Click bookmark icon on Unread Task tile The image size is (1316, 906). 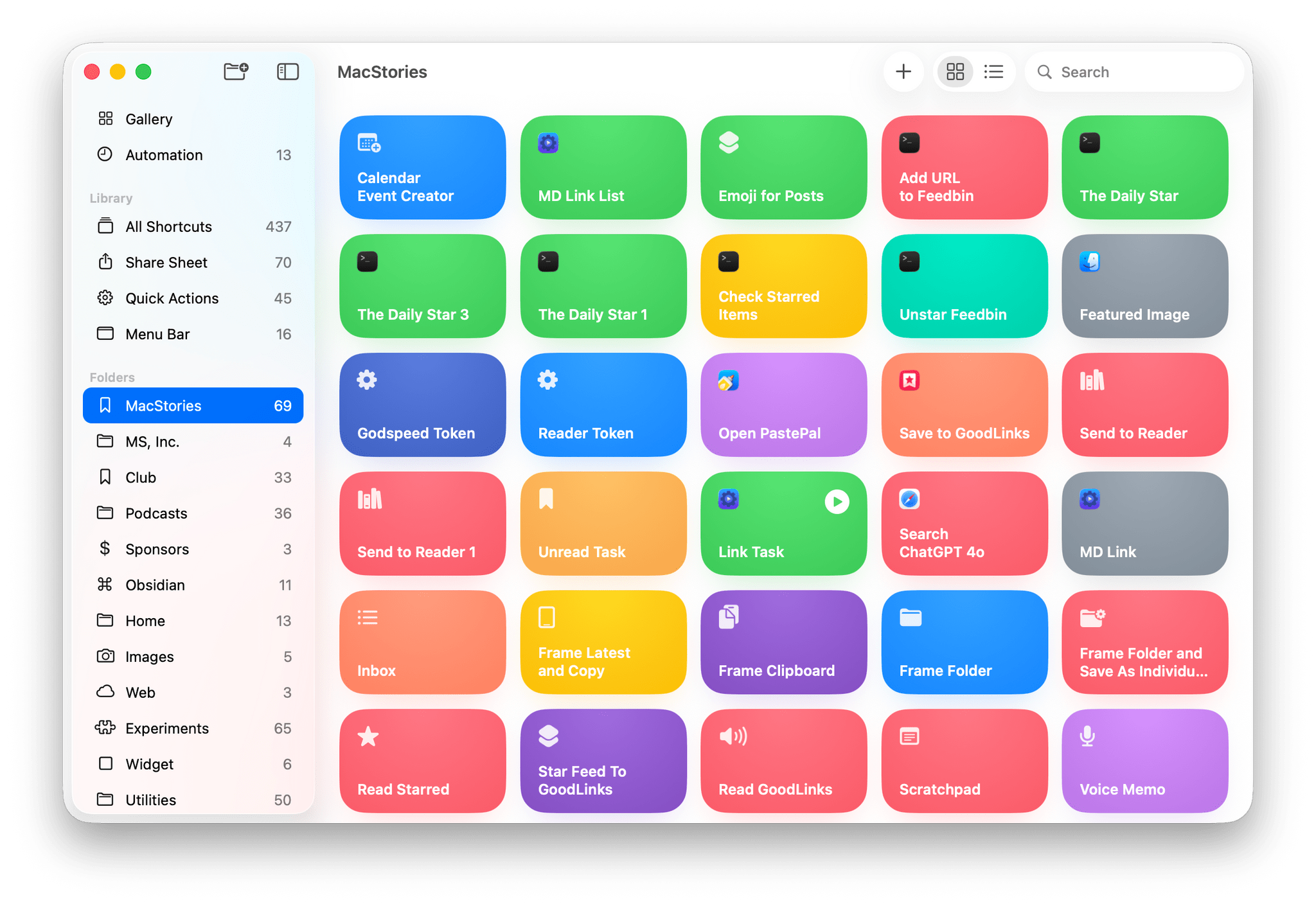pyautogui.click(x=546, y=499)
